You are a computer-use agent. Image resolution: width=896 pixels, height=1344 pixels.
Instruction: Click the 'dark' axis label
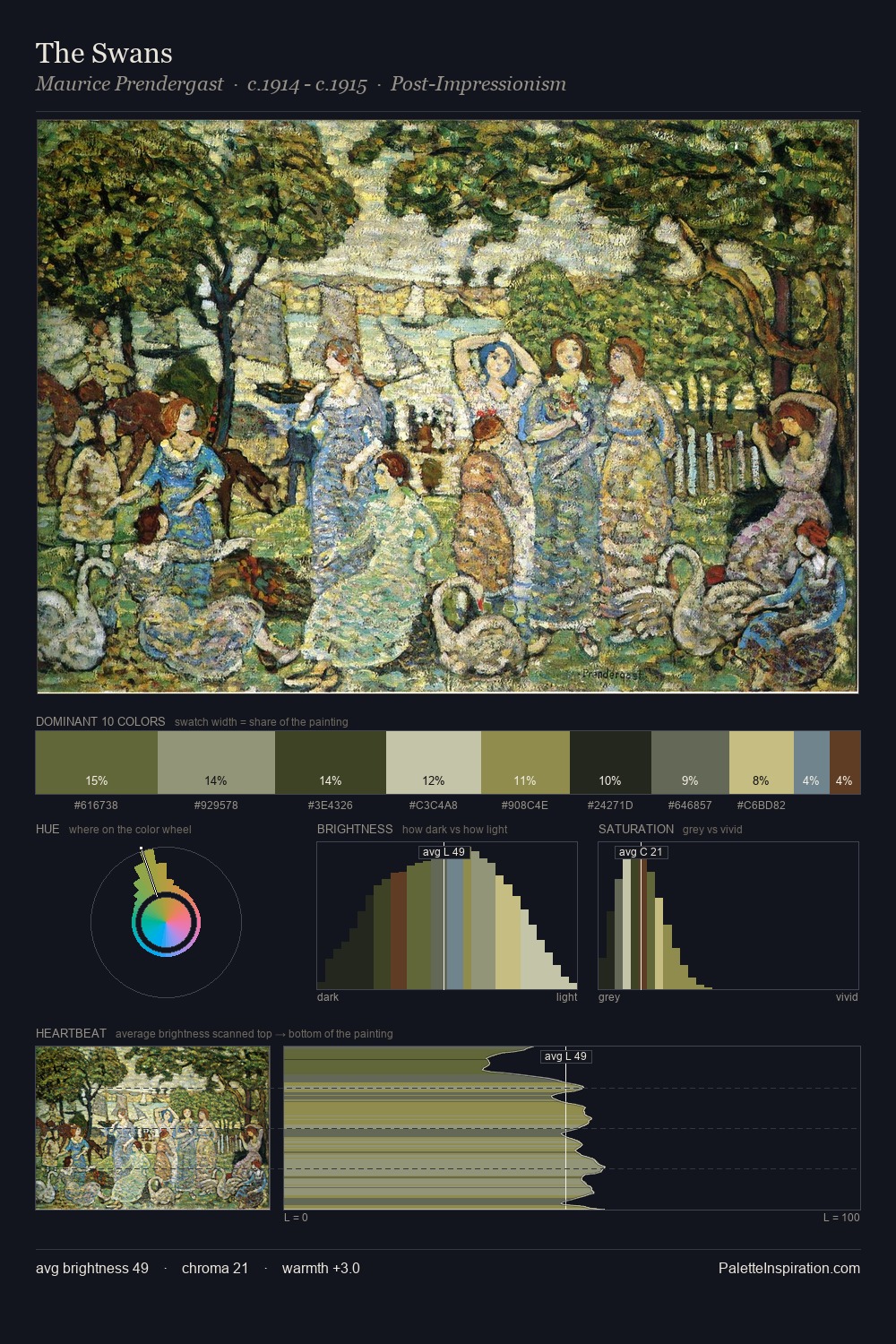pyautogui.click(x=328, y=997)
